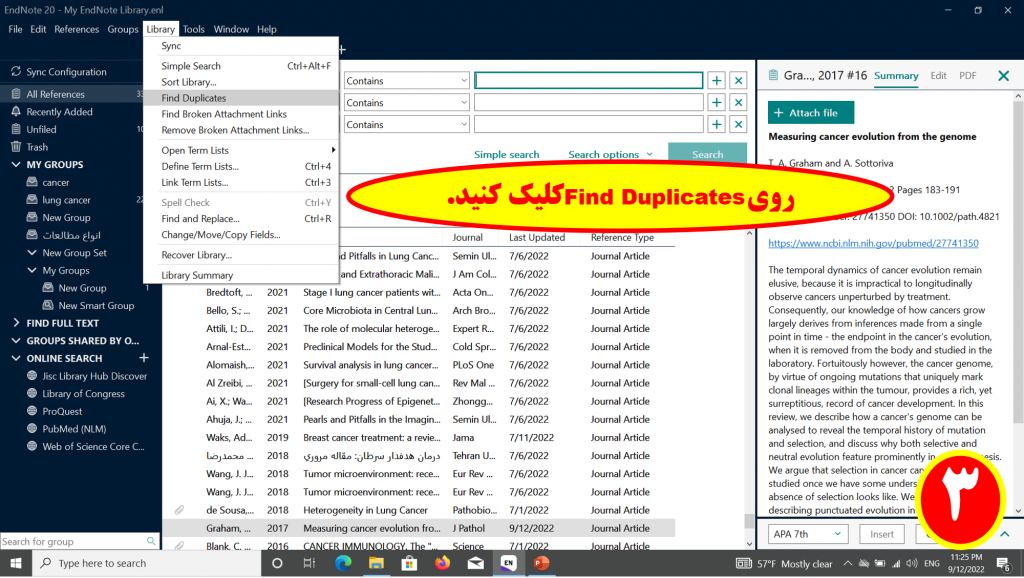Select the Waks 2019 Breast cancer reference
Viewport: 1024px width, 578px height.
tap(419, 438)
